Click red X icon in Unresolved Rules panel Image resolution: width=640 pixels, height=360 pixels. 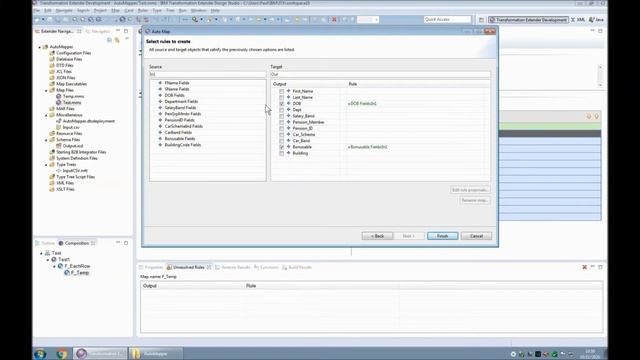(x=584, y=267)
